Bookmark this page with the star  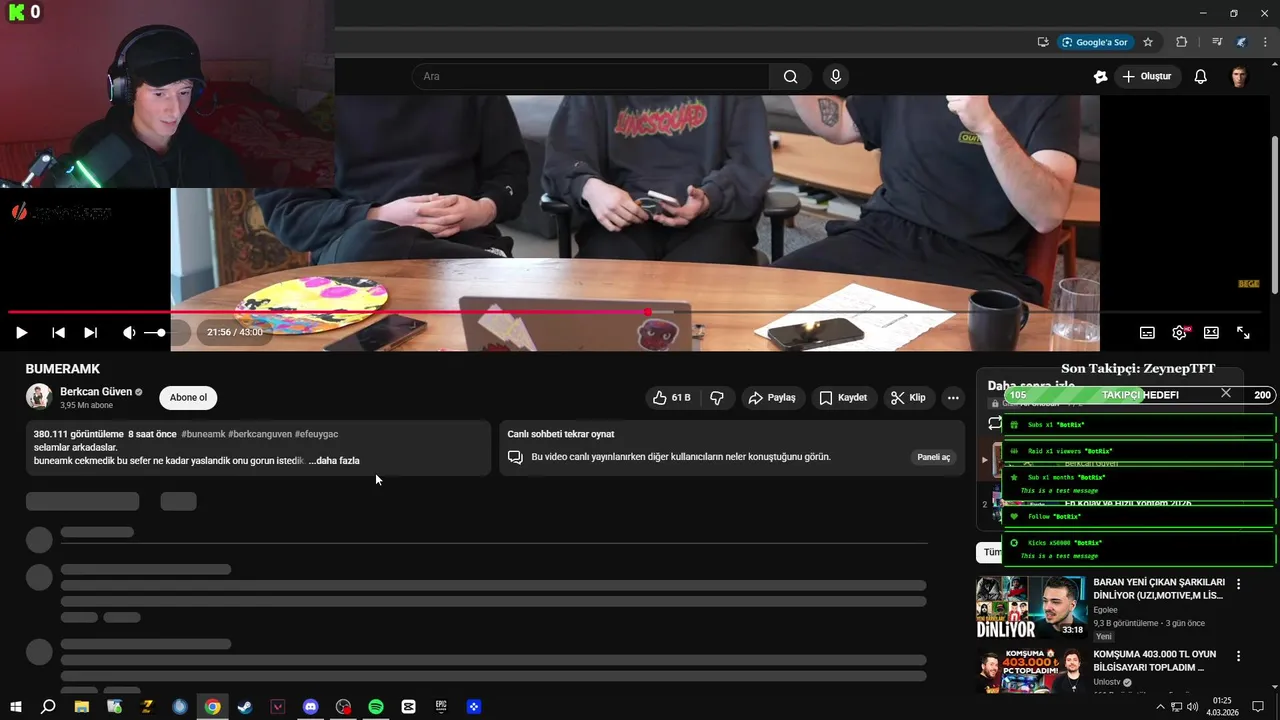tap(1148, 42)
